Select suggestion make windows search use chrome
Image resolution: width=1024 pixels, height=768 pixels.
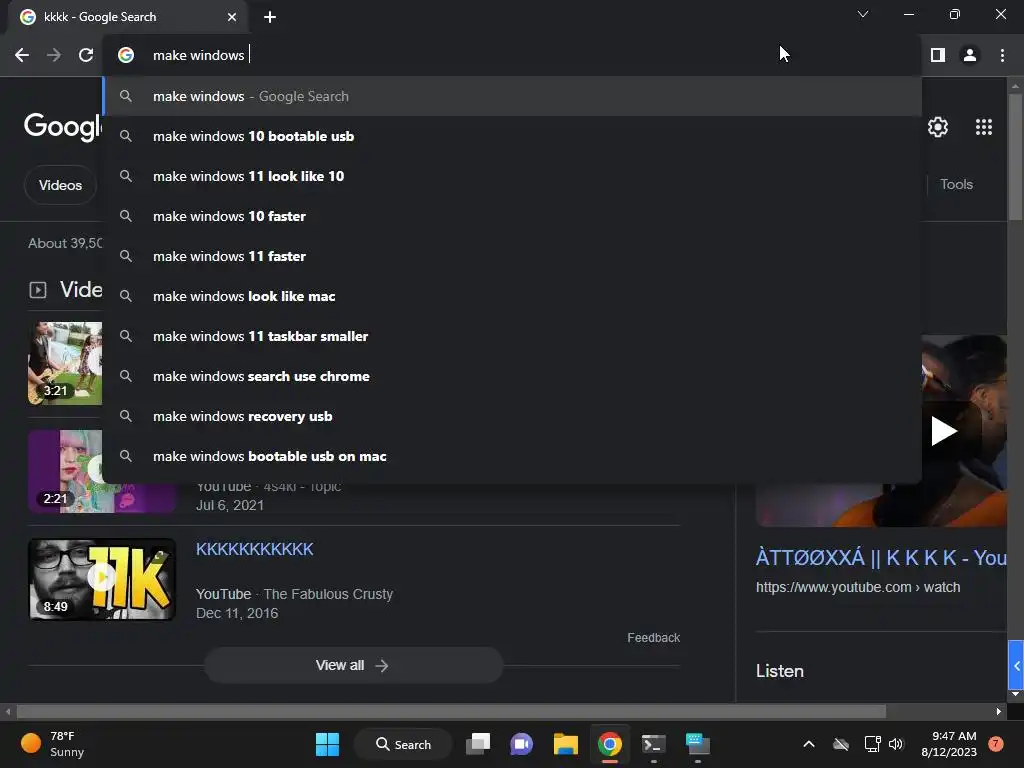(513, 376)
